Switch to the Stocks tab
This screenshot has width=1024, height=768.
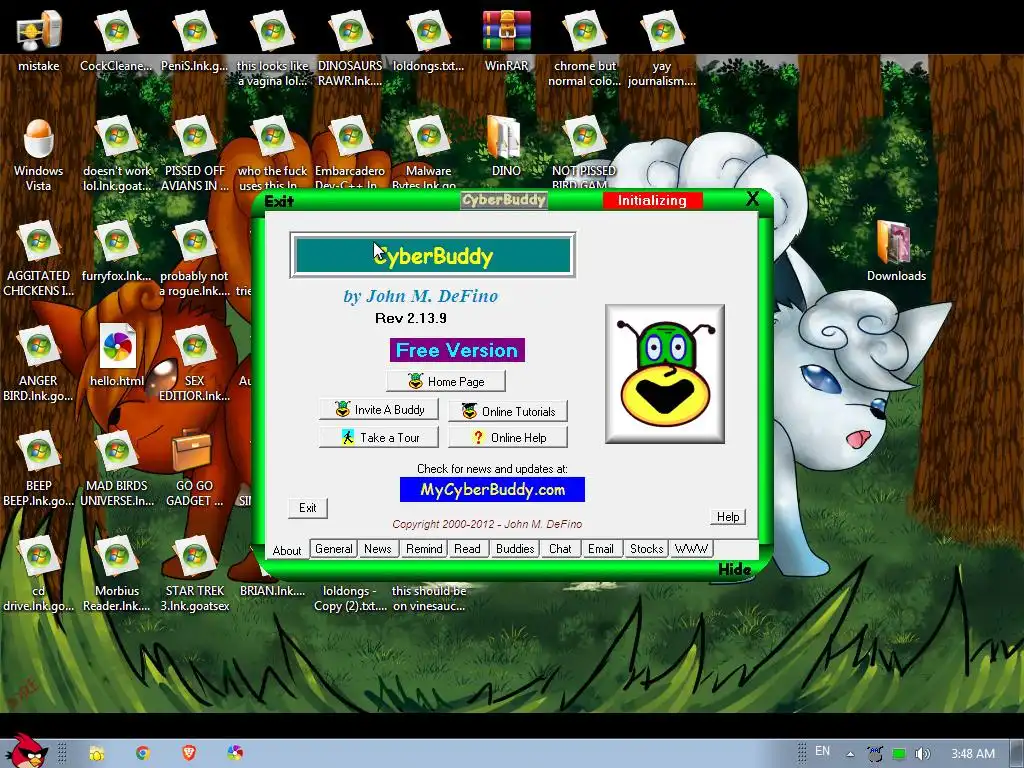[647, 549]
